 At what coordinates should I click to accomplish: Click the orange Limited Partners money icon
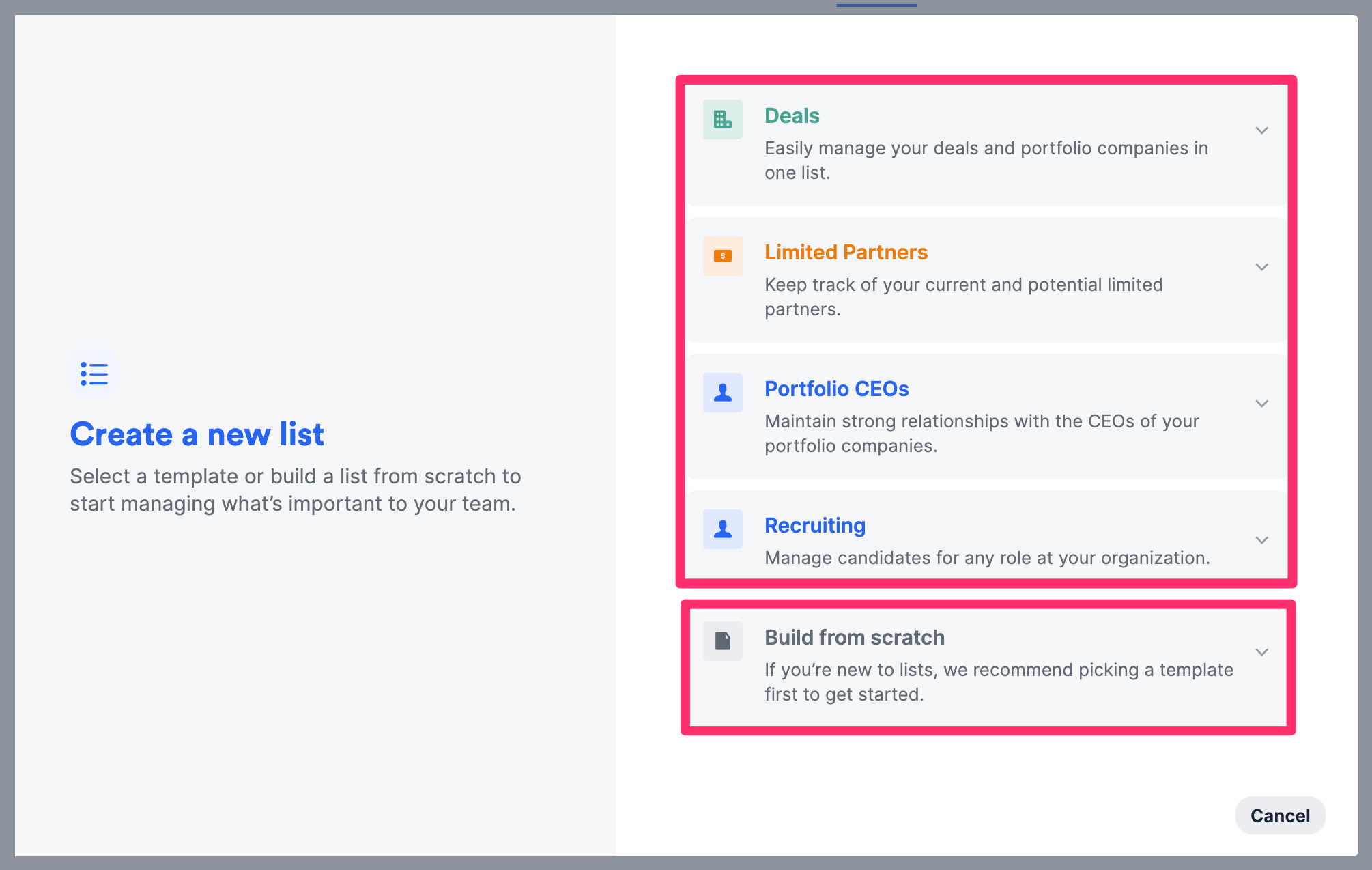click(x=722, y=256)
